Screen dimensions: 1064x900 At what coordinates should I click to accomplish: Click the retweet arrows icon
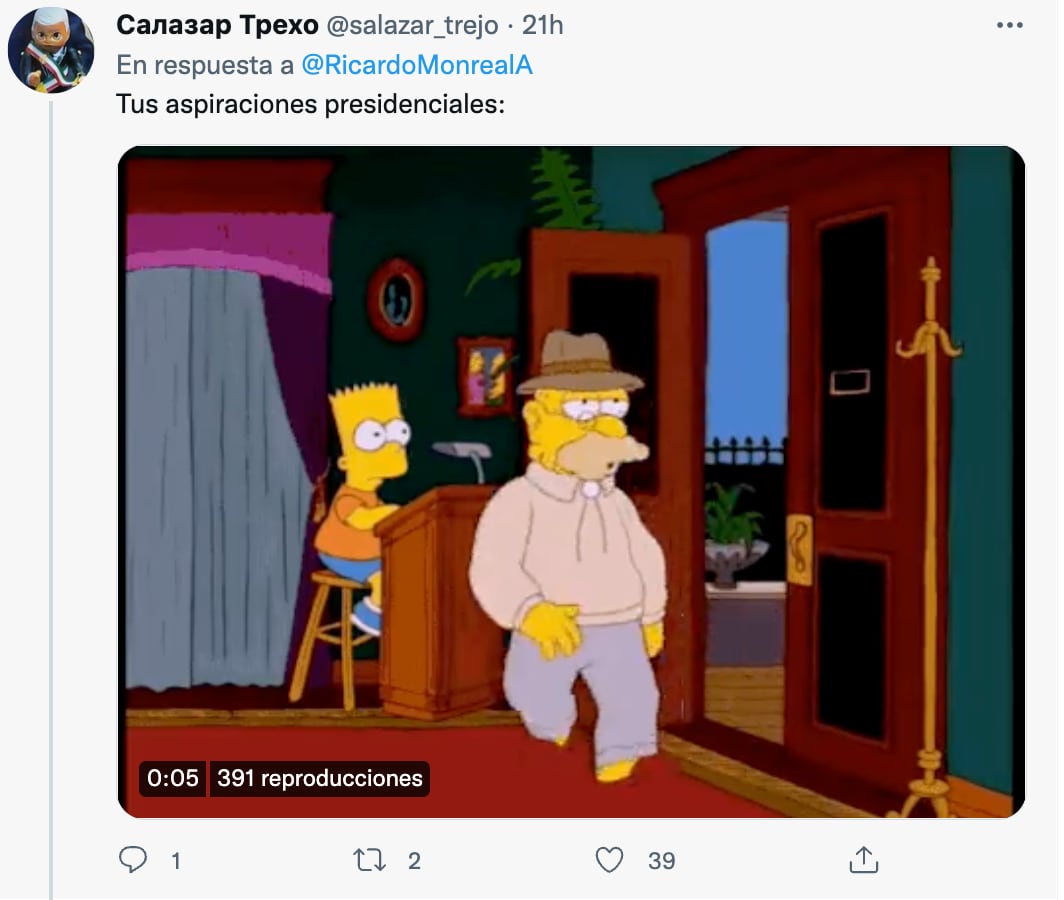coord(370,860)
